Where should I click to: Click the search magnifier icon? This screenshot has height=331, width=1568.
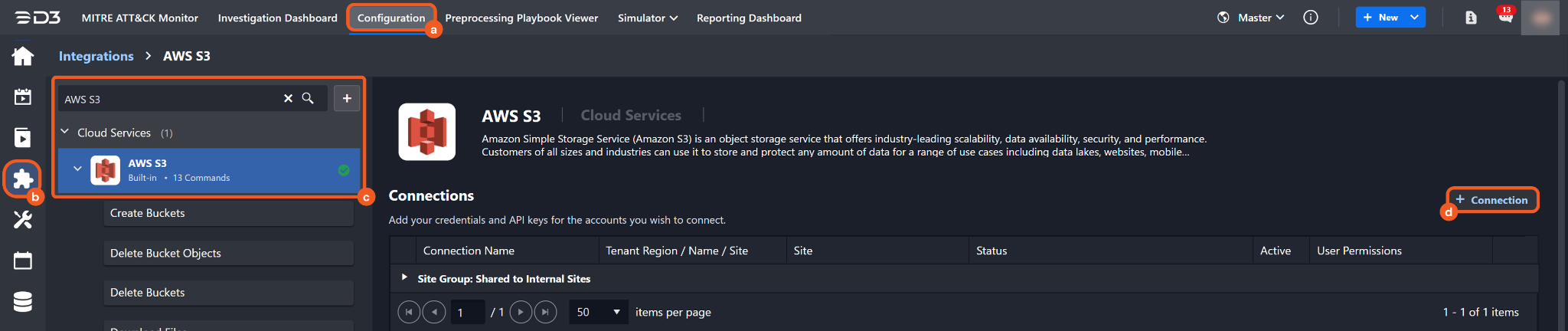click(308, 99)
